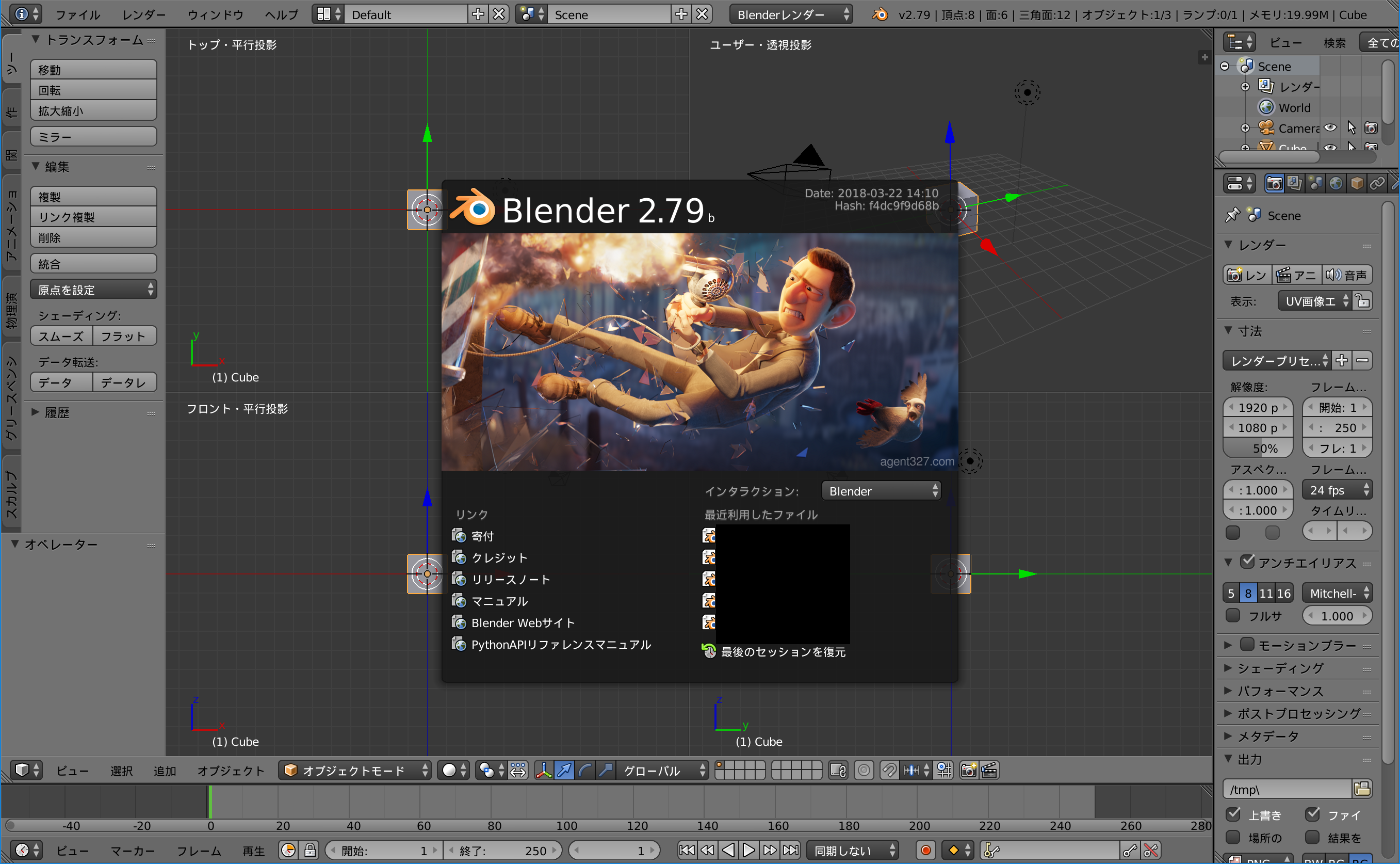Open the Set Origin dropdown
Image resolution: width=1400 pixels, height=864 pixels.
click(x=94, y=290)
